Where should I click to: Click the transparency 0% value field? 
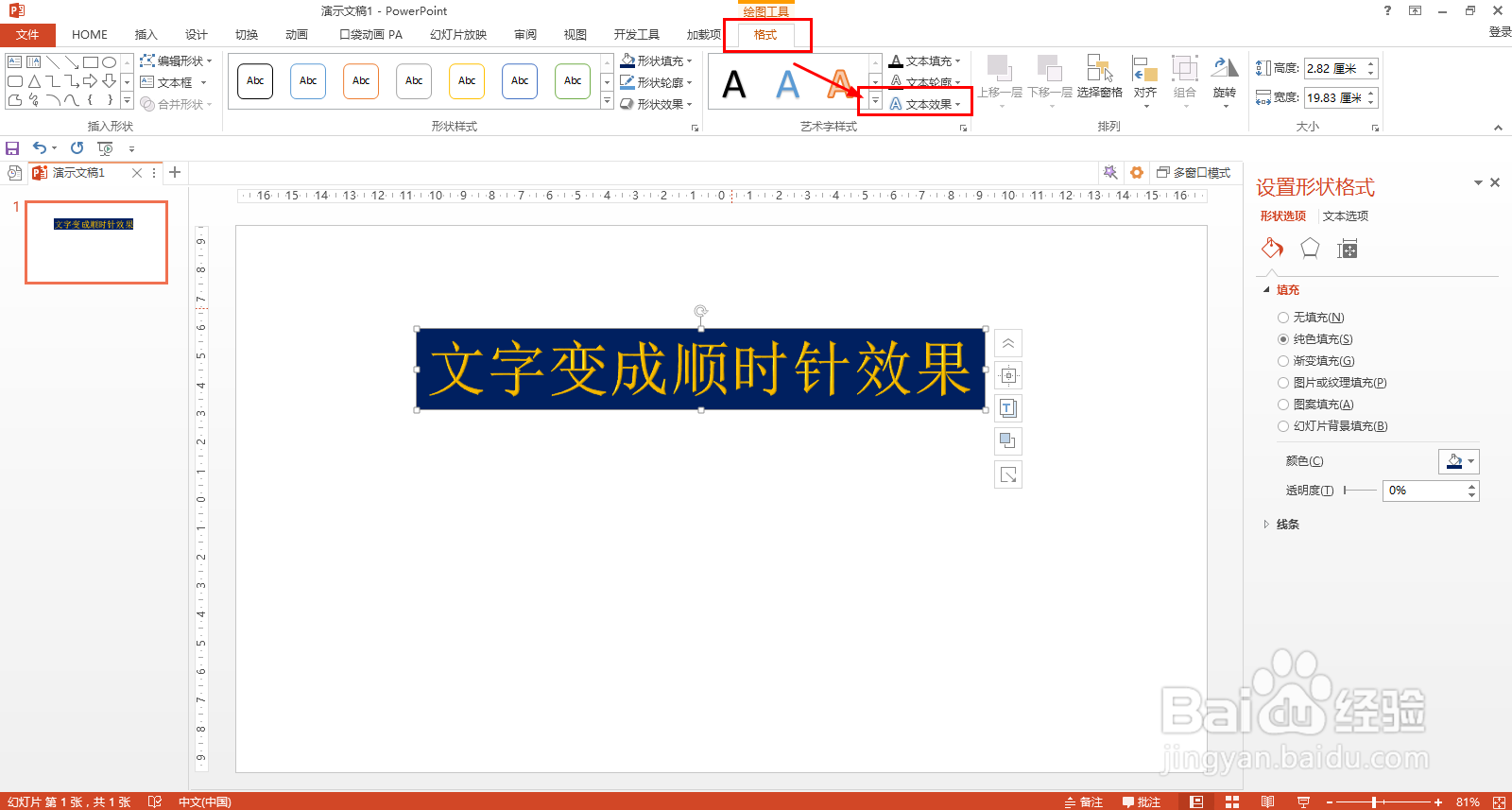click(x=1425, y=491)
